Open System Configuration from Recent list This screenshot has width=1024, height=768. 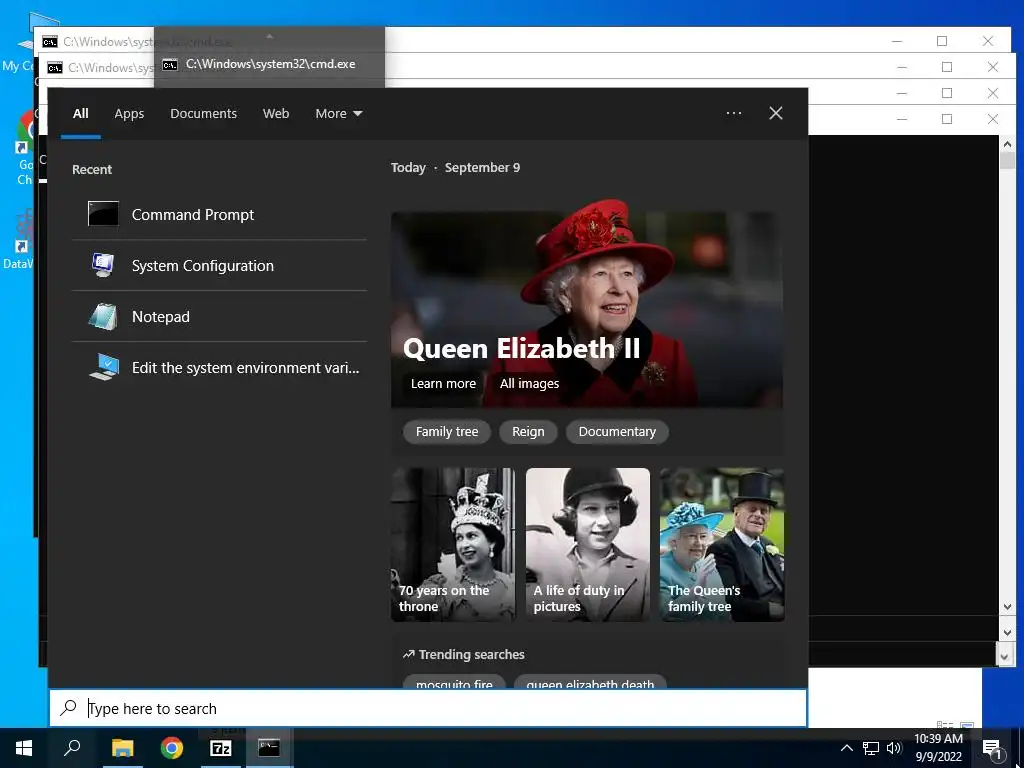click(x=219, y=265)
